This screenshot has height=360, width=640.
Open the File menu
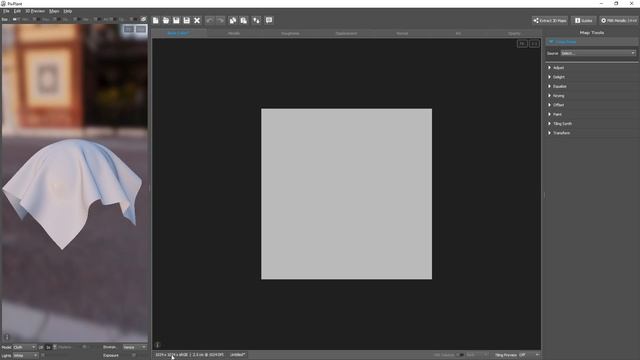click(6, 11)
